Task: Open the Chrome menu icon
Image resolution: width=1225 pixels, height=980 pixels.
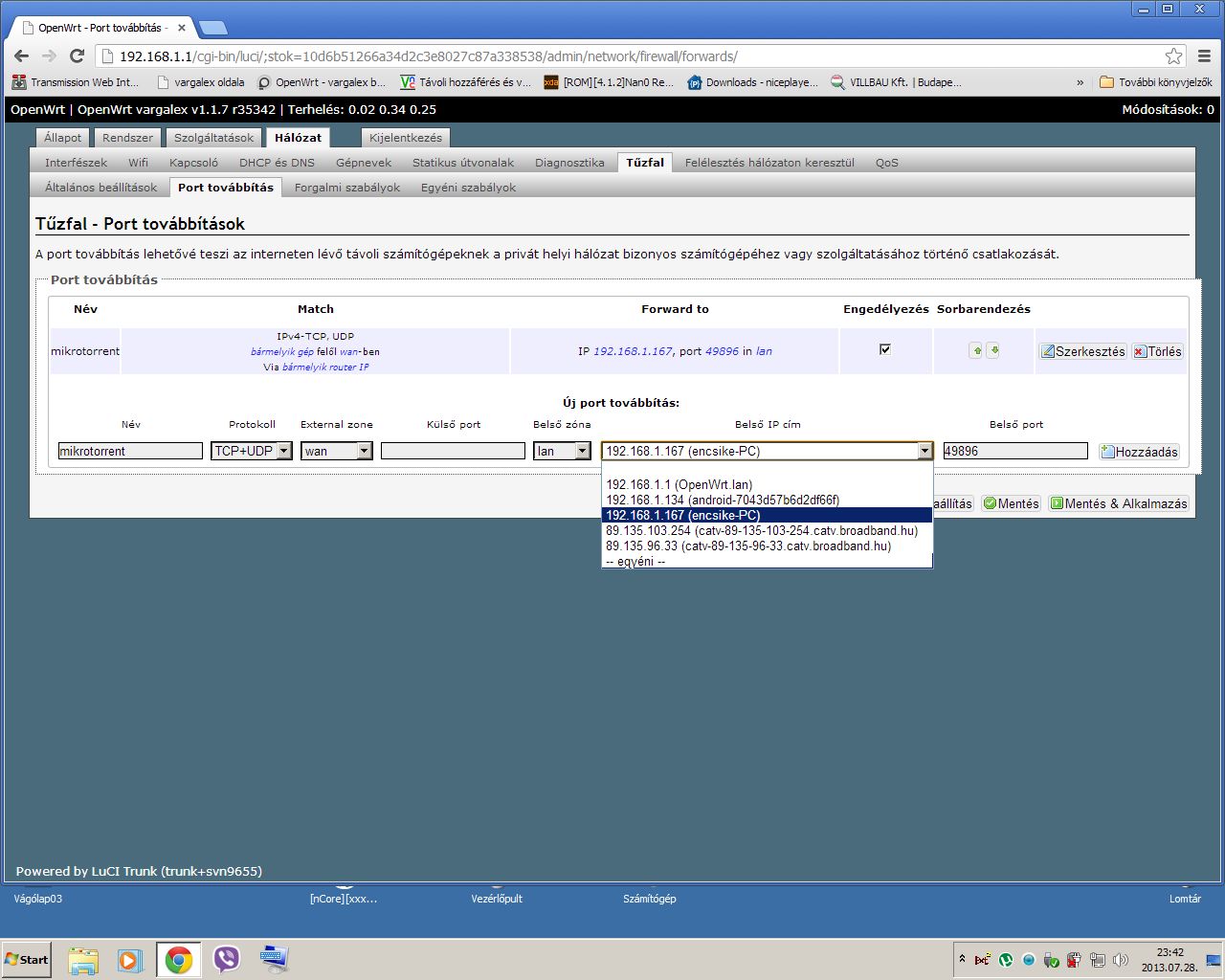Action: click(x=1204, y=56)
